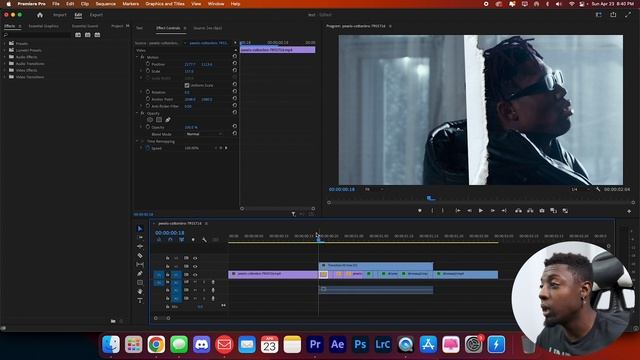Hide track V1 with its eye icon
The width and height of the screenshot is (640, 360).
pos(195,274)
